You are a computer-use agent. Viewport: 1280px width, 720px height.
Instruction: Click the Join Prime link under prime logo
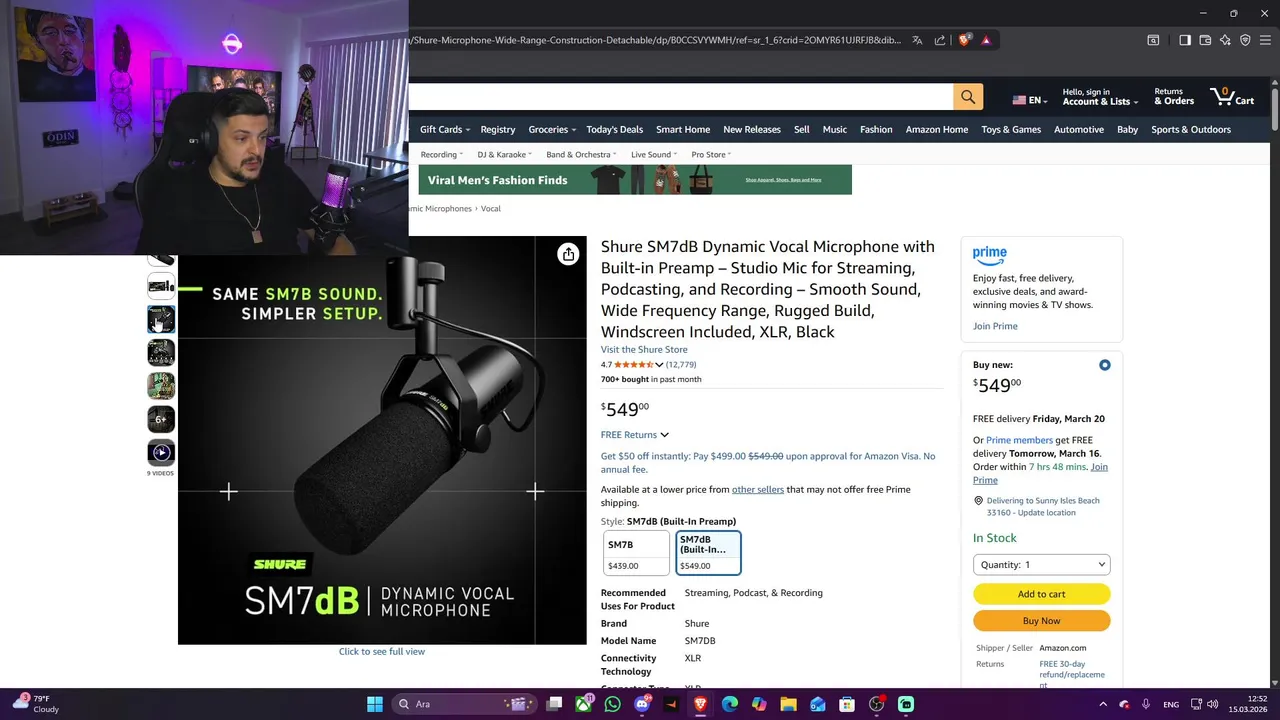click(995, 326)
